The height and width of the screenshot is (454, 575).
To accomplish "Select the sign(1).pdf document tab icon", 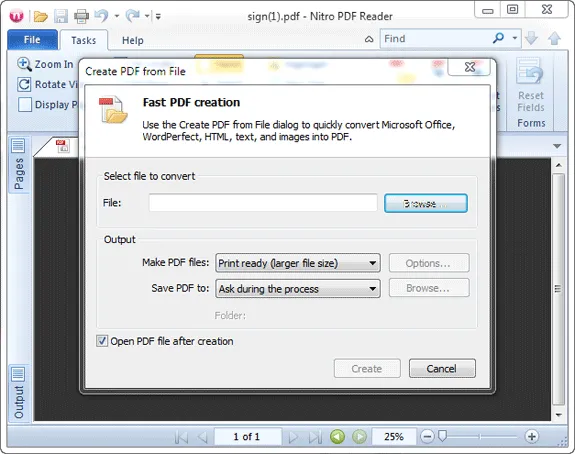I will point(62,146).
